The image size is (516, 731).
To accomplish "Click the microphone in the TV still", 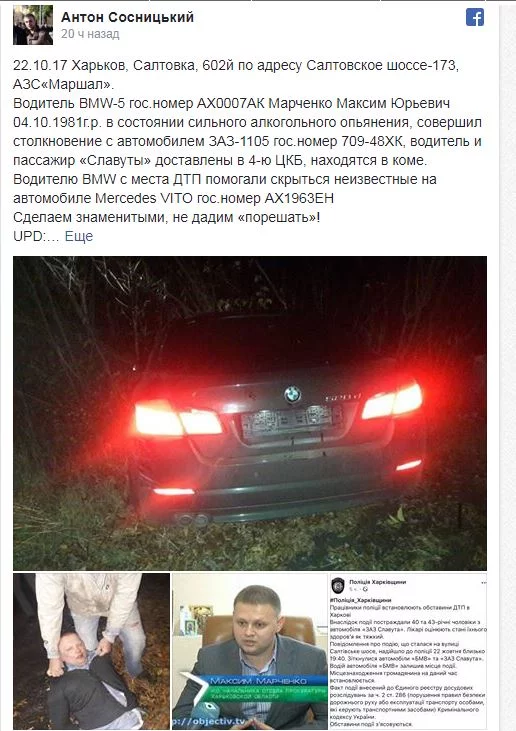I will point(207,712).
